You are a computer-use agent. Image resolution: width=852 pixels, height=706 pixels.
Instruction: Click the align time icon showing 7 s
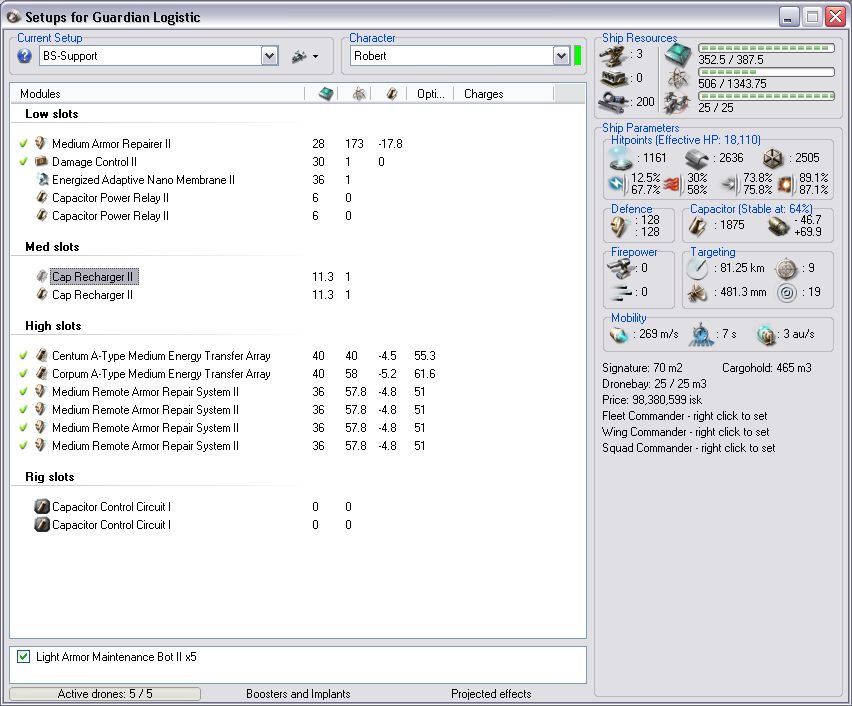point(701,335)
